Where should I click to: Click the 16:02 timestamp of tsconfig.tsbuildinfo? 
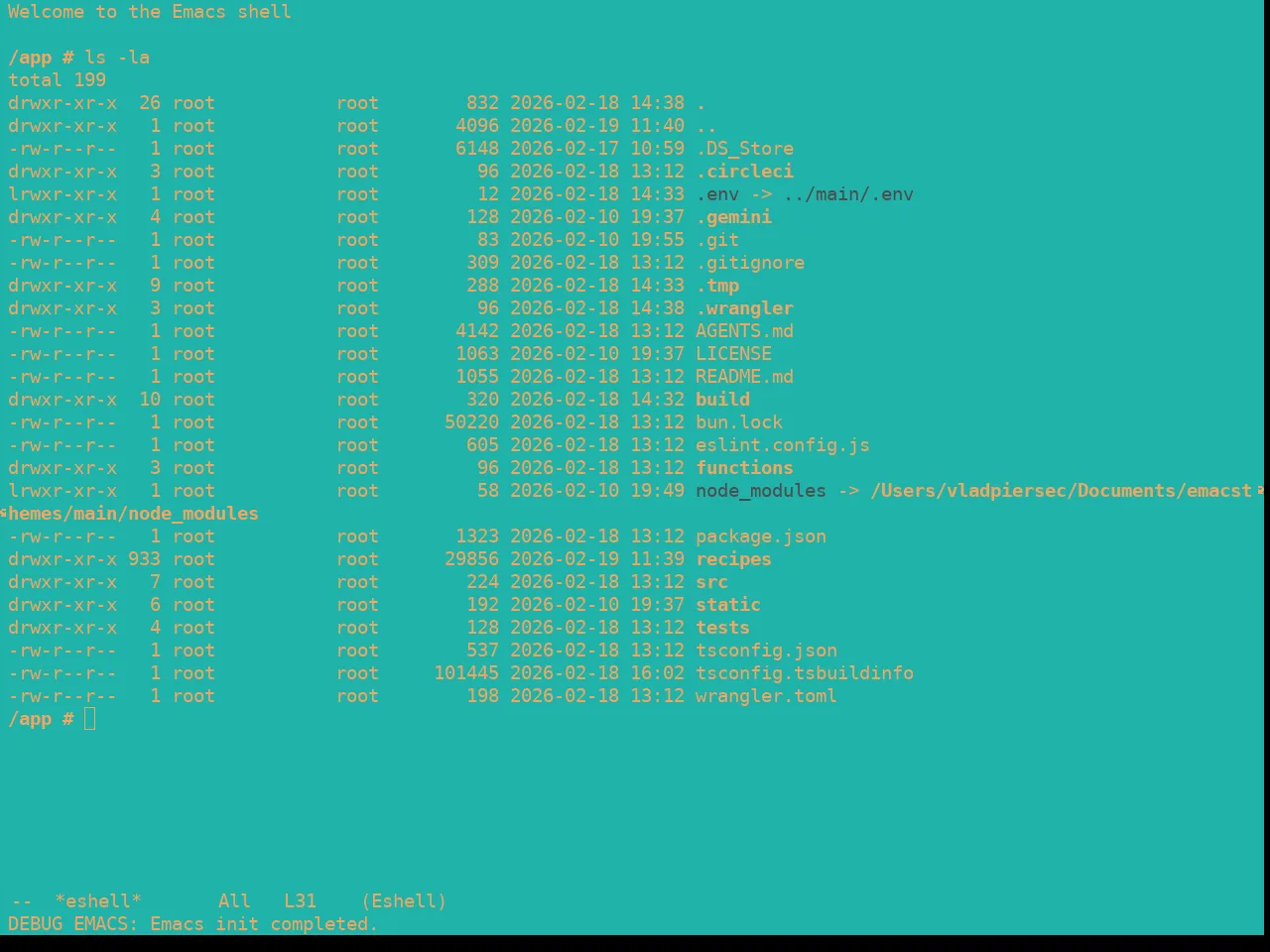[x=657, y=673]
